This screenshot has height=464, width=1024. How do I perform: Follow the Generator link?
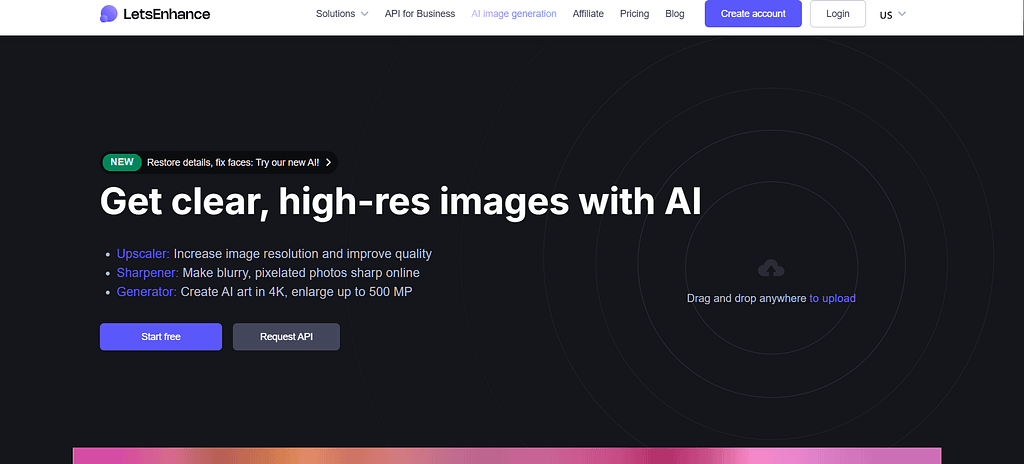pos(147,291)
